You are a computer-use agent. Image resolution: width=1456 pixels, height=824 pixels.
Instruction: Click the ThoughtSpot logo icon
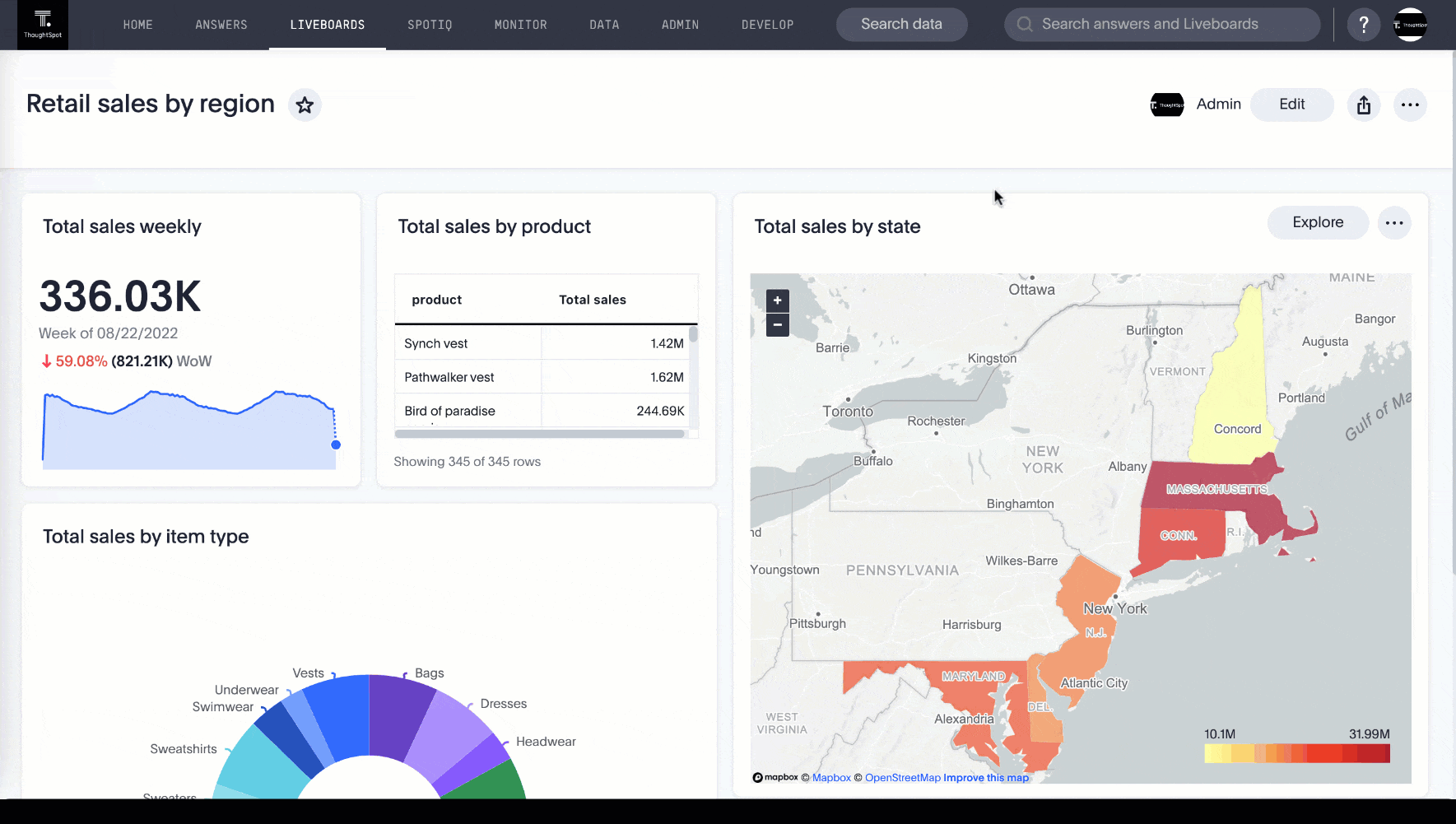(x=43, y=25)
